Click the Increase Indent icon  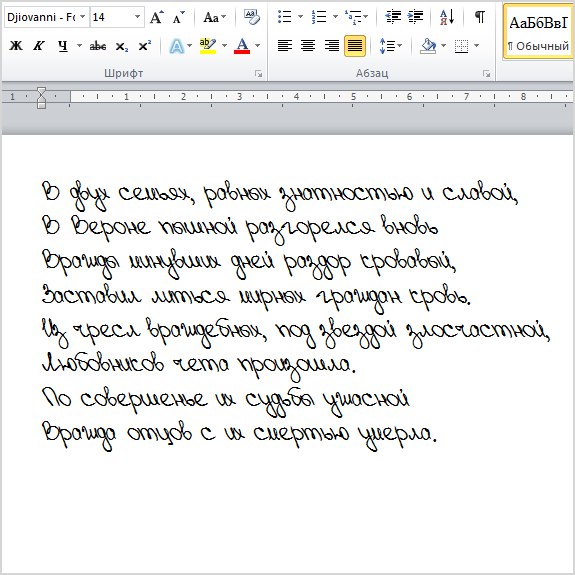415,17
